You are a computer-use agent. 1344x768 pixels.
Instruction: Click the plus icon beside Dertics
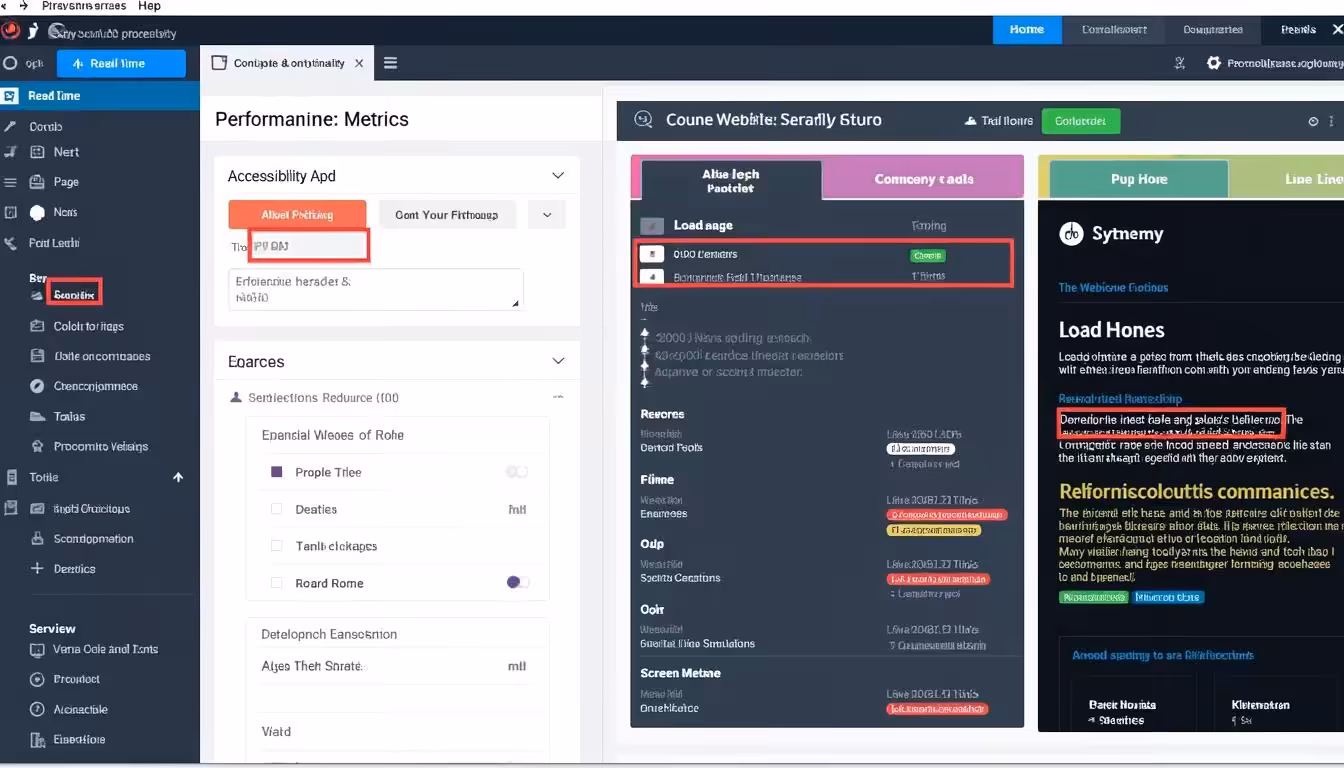click(37, 568)
